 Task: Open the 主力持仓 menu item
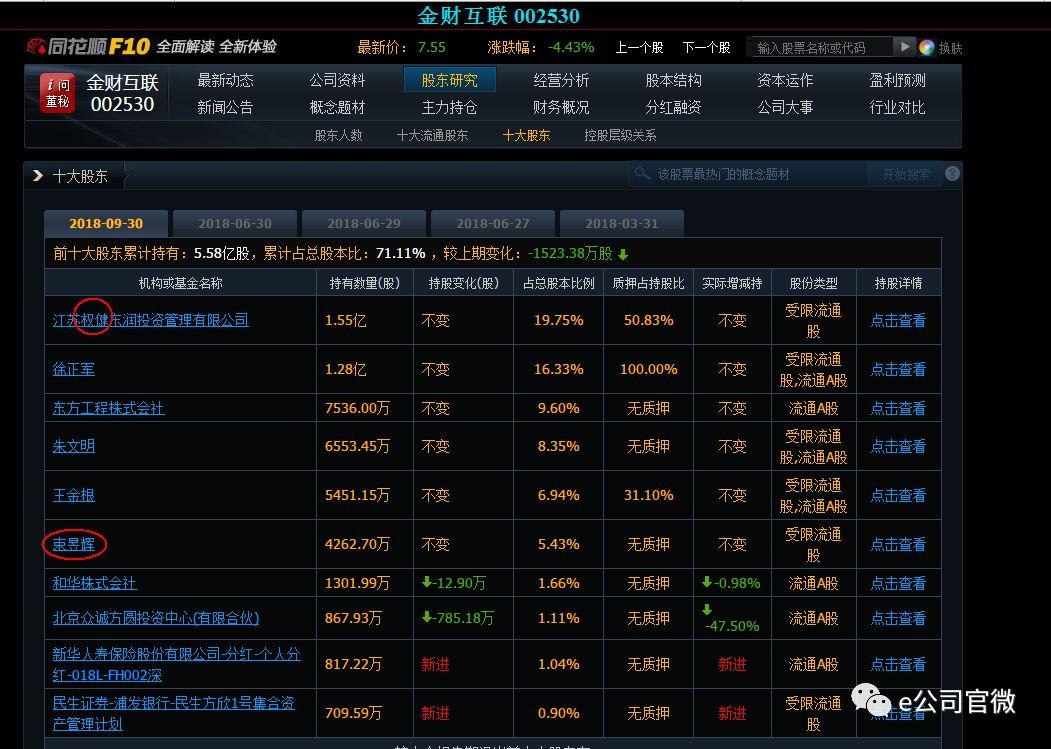point(449,107)
